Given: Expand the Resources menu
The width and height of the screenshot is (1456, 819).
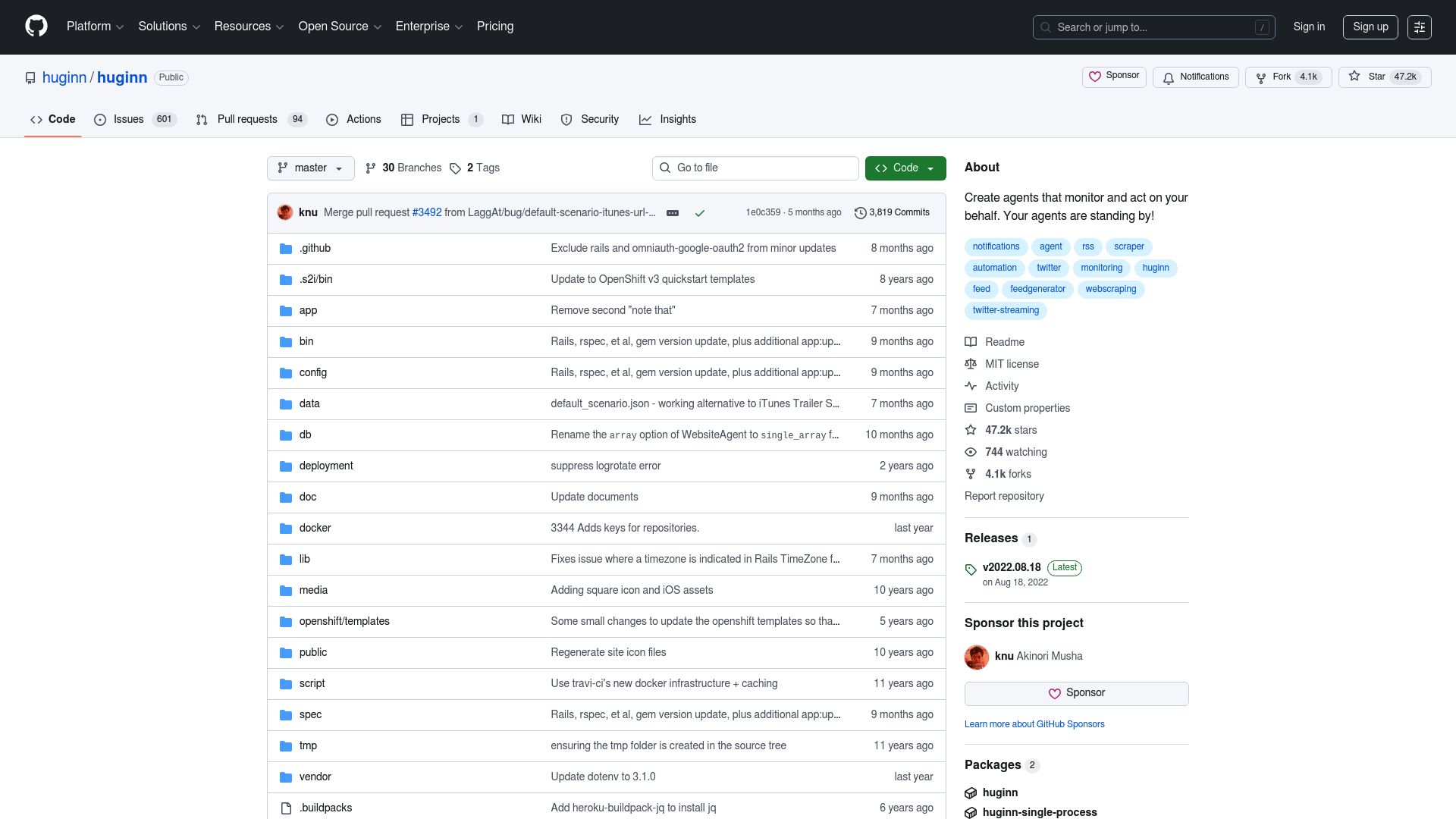Looking at the screenshot, I should click(x=249, y=27).
